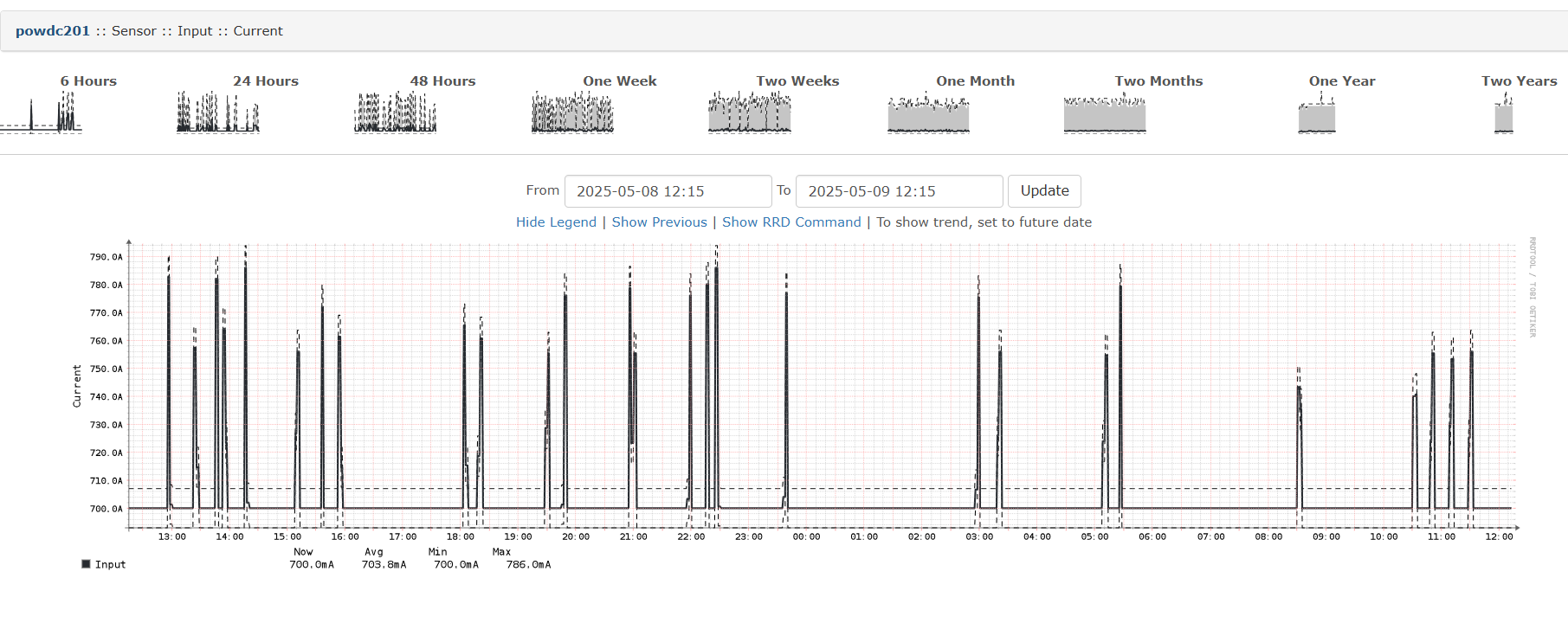Screen dimensions: 1568x623
Task: Select the 24 Hours graph thumbnail
Action: coord(218,112)
